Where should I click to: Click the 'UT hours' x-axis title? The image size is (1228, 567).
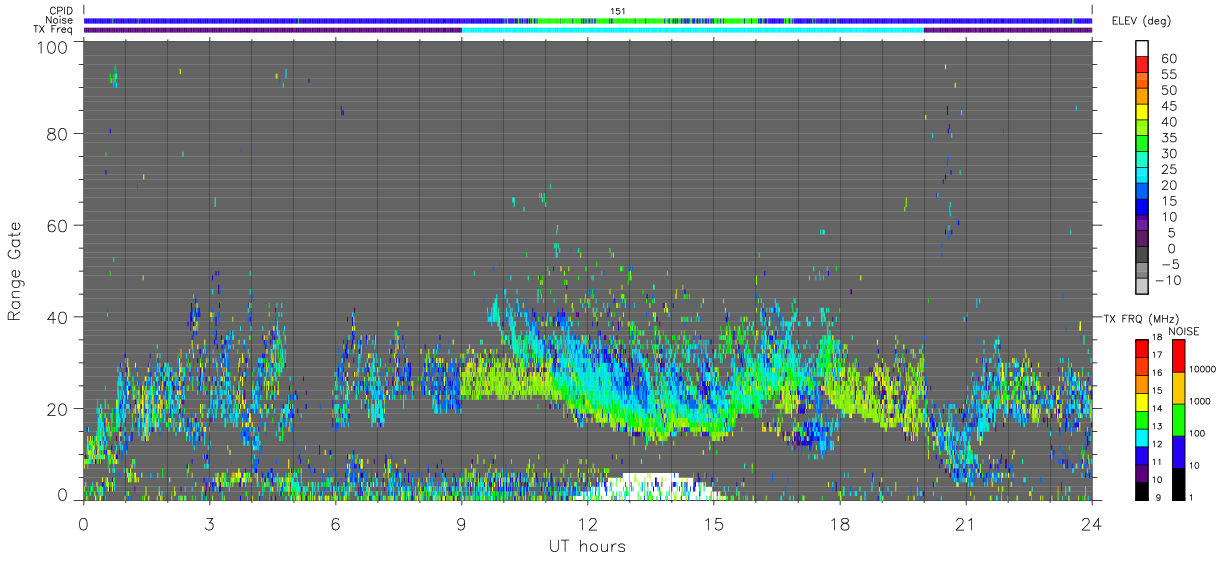[586, 546]
